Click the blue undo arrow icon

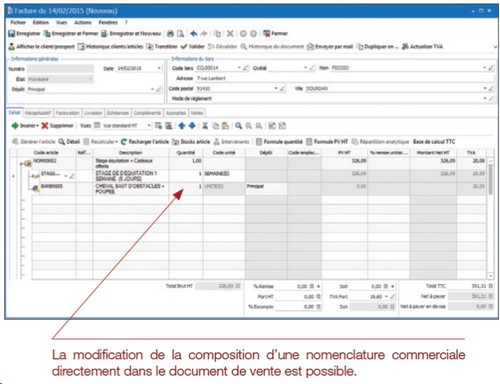coord(194,34)
